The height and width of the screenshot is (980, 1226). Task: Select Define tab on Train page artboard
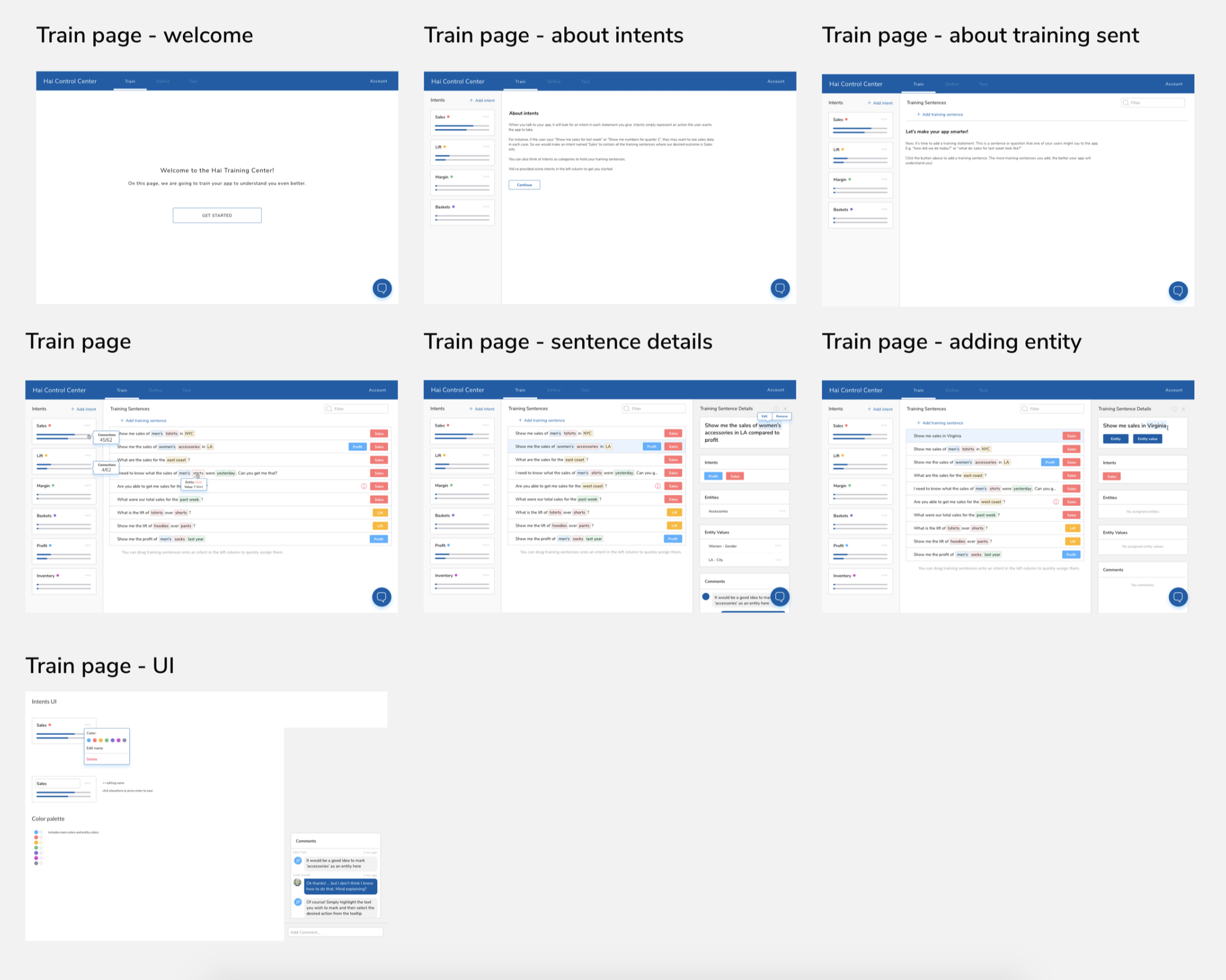[x=155, y=390]
